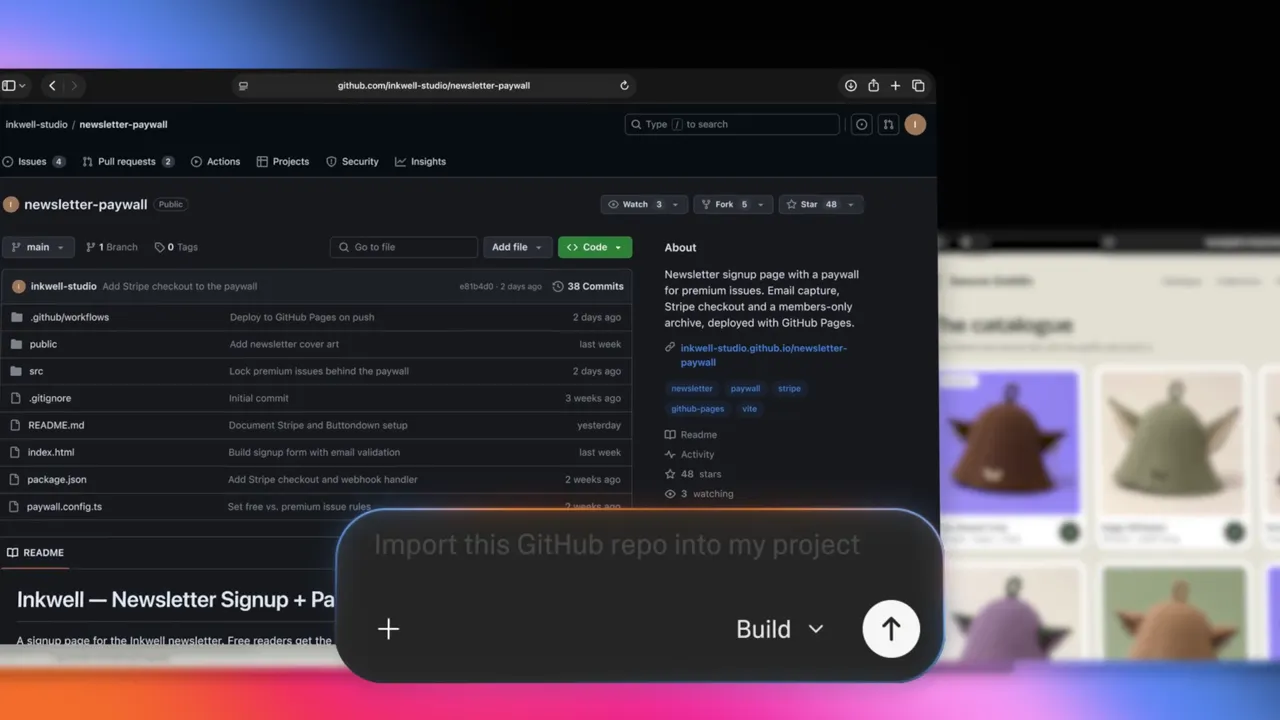Switch to the Issues tab
The height and width of the screenshot is (720, 1280).
point(34,162)
